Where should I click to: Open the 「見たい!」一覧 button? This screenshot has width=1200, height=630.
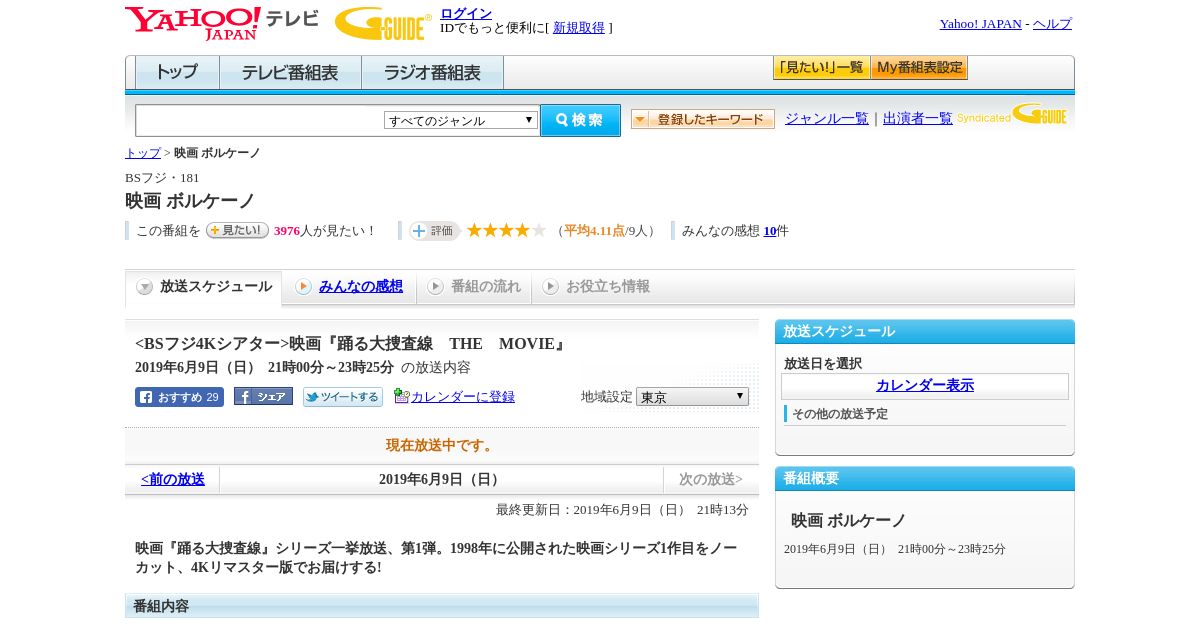821,68
